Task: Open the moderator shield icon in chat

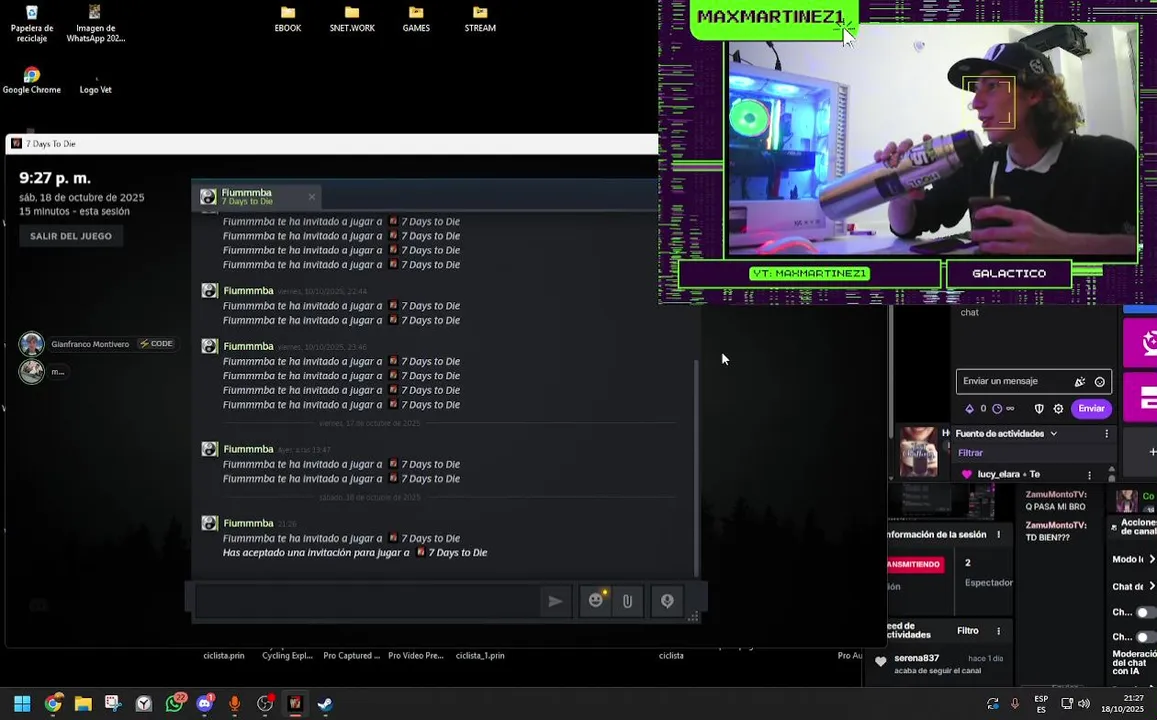Action: click(1039, 409)
